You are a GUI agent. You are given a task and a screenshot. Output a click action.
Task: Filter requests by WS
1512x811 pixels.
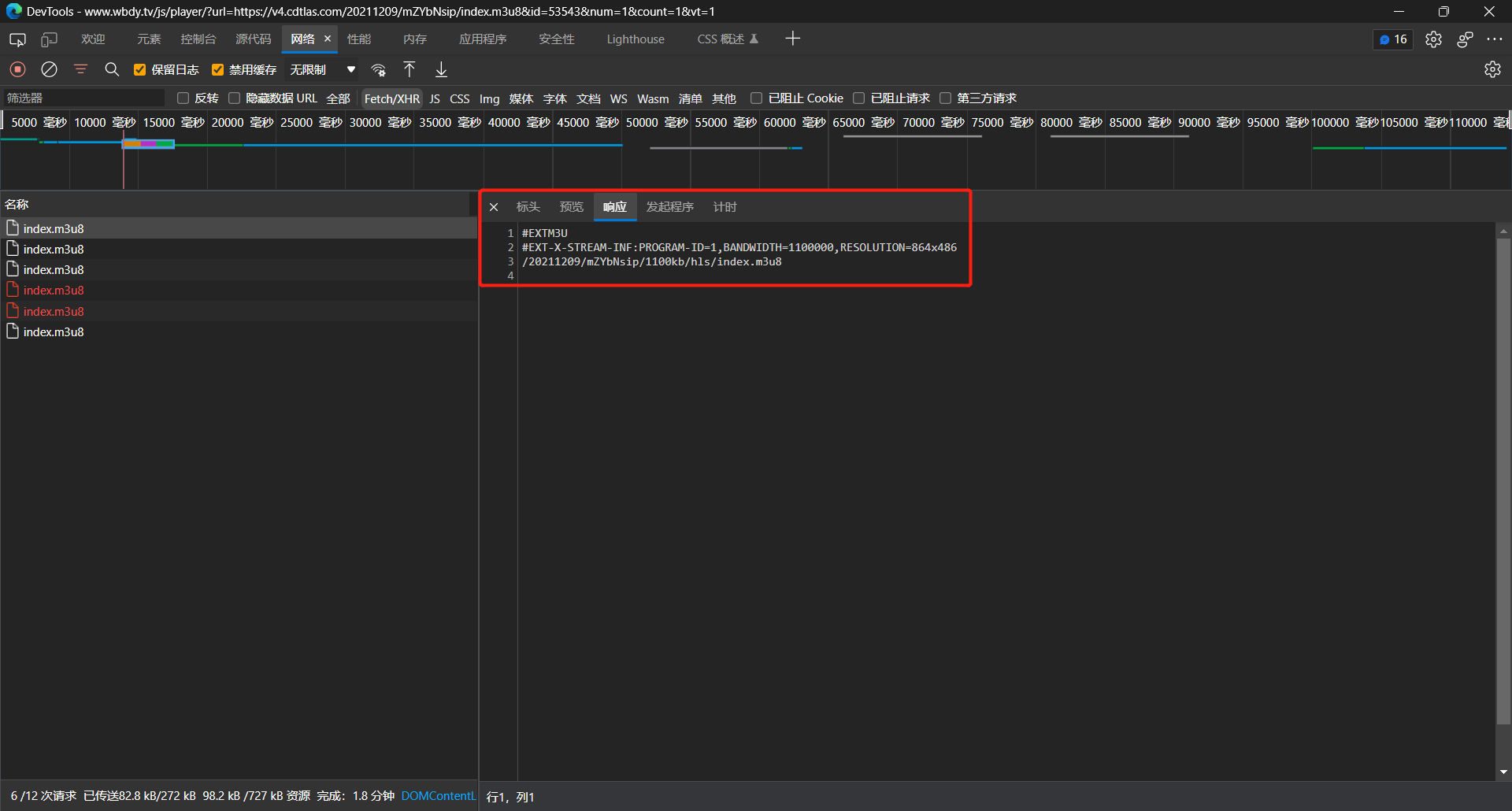click(619, 98)
